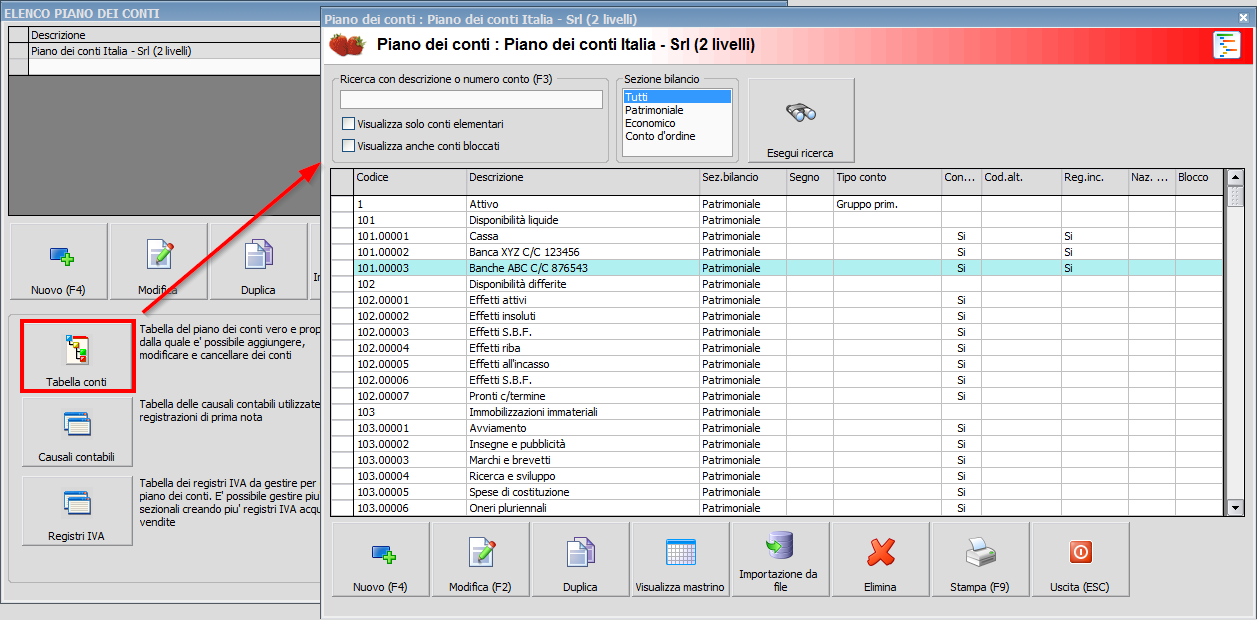Click Nuovo (F4) in Piano dei conti window
Screen dimensions: 1257x620
[381, 560]
